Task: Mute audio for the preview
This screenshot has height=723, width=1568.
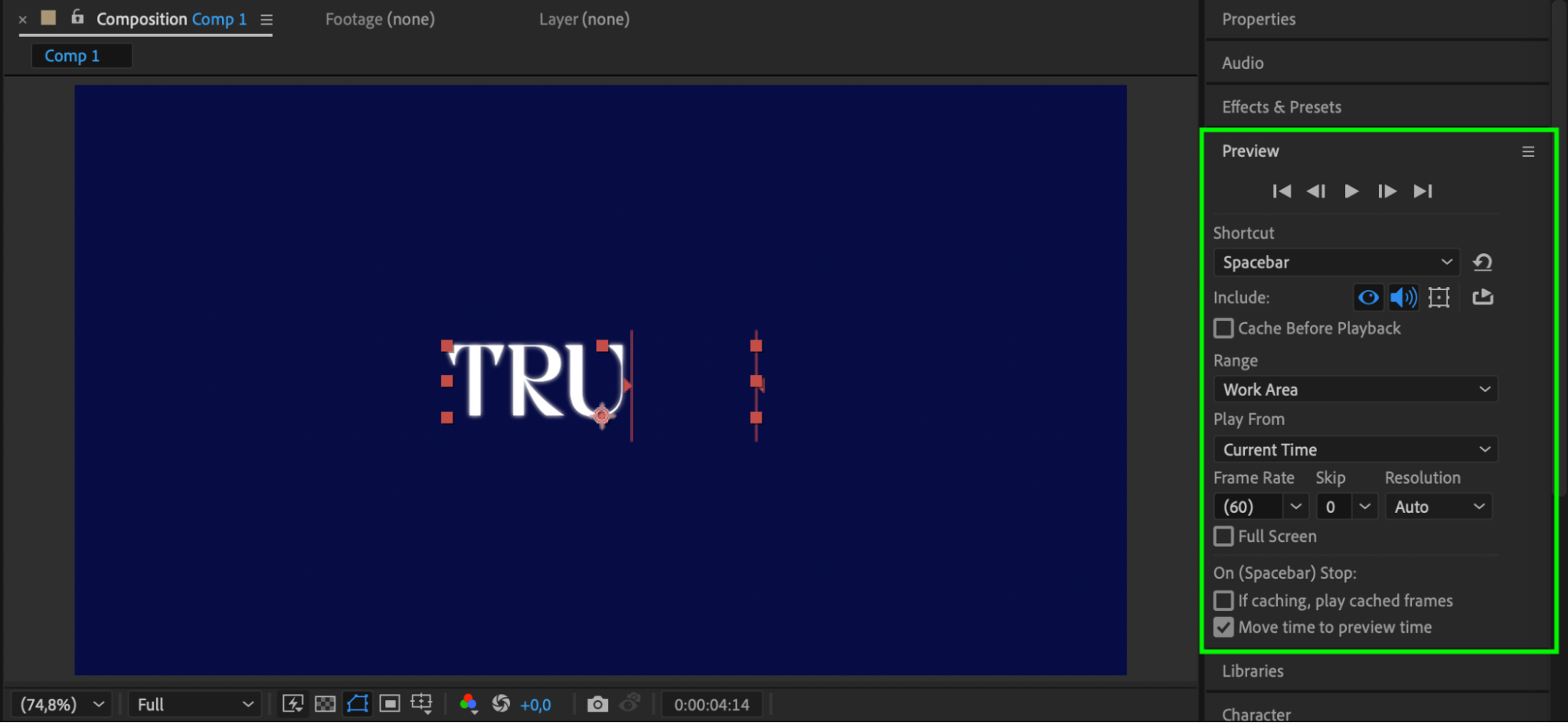Action: 1403,297
